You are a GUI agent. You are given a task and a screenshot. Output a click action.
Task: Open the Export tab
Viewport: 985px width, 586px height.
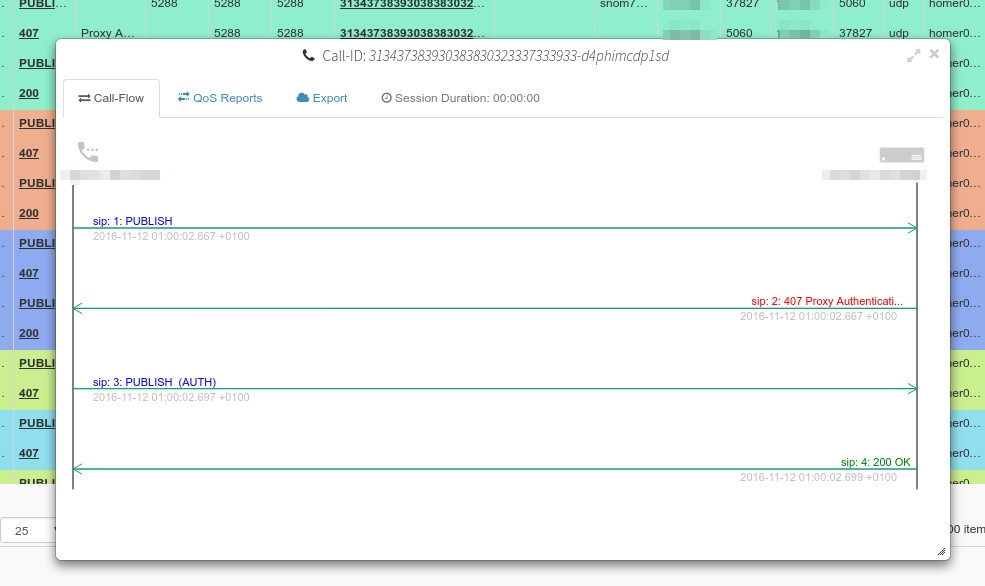pyautogui.click(x=322, y=98)
